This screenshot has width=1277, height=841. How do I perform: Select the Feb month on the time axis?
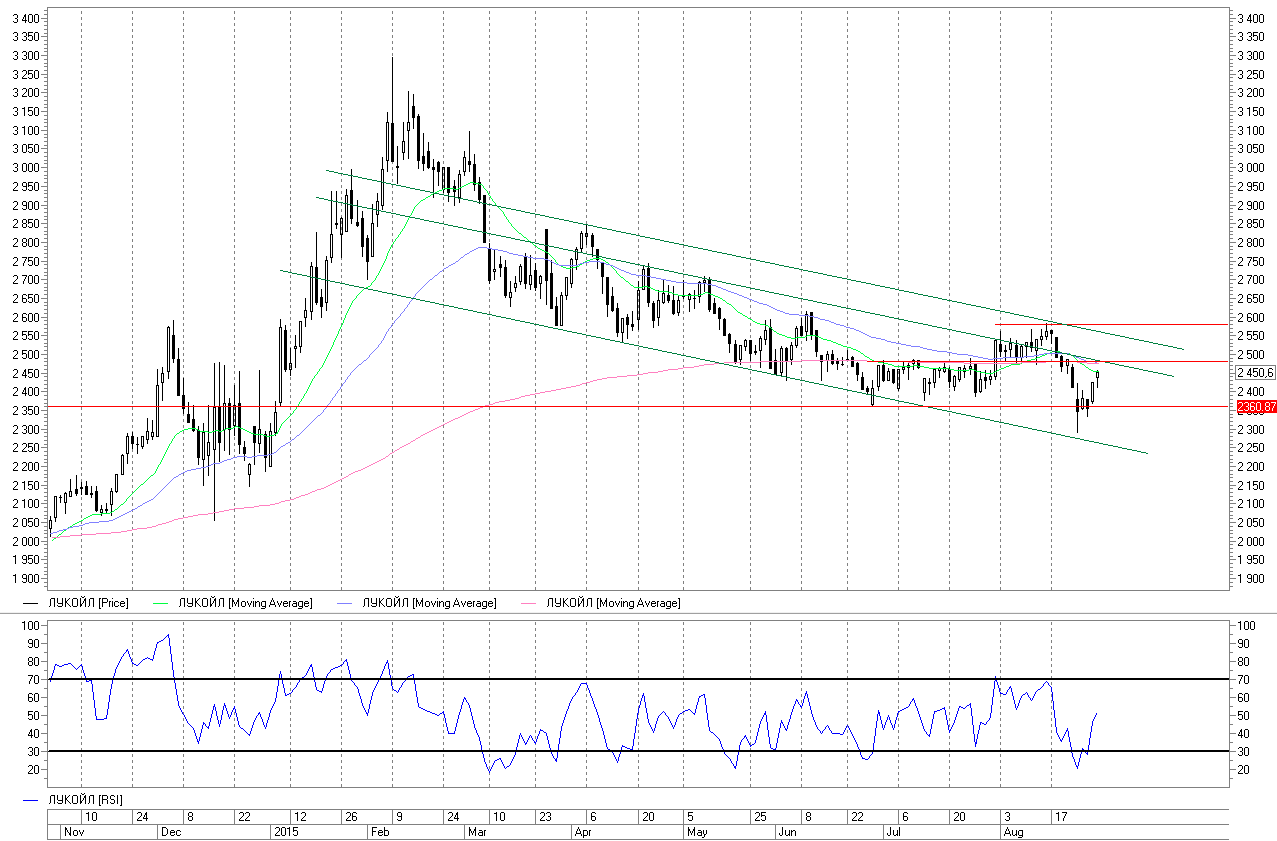pyautogui.click(x=380, y=831)
